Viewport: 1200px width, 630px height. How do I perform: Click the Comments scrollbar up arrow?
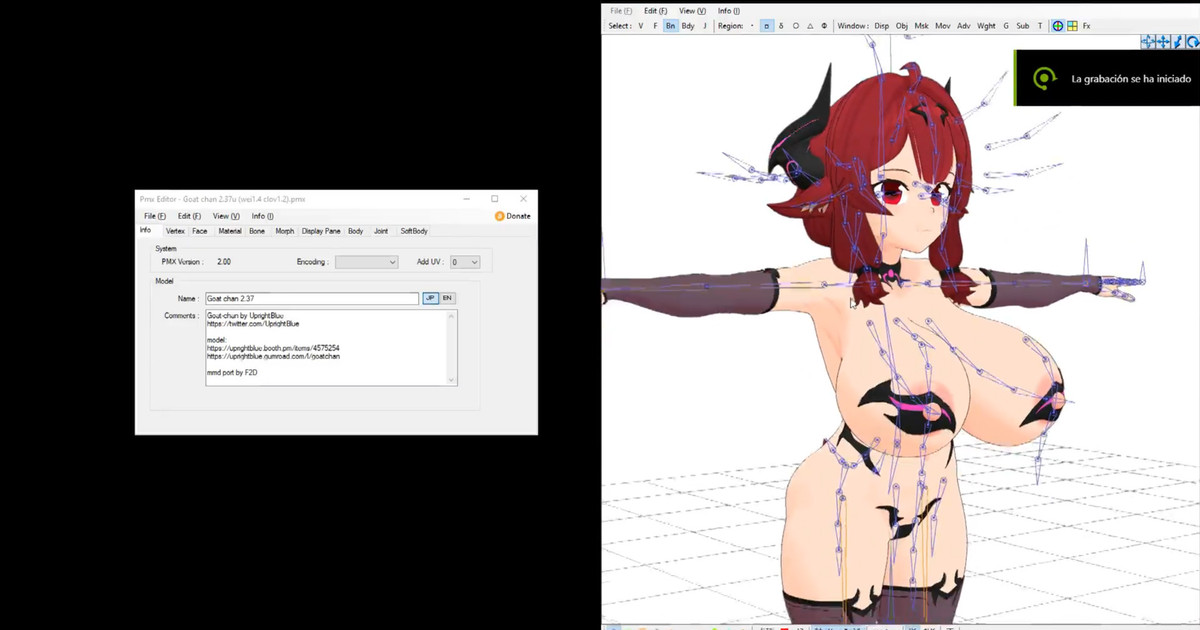(452, 316)
